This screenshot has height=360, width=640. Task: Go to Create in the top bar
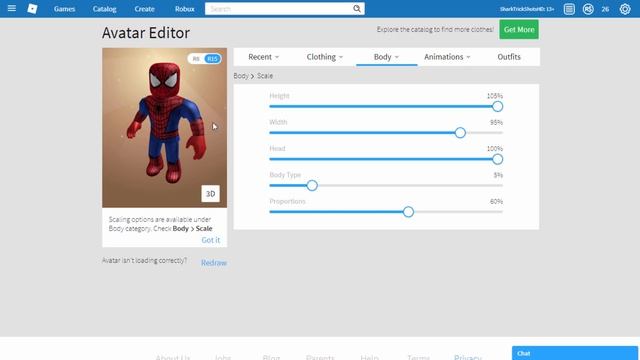pyautogui.click(x=144, y=9)
